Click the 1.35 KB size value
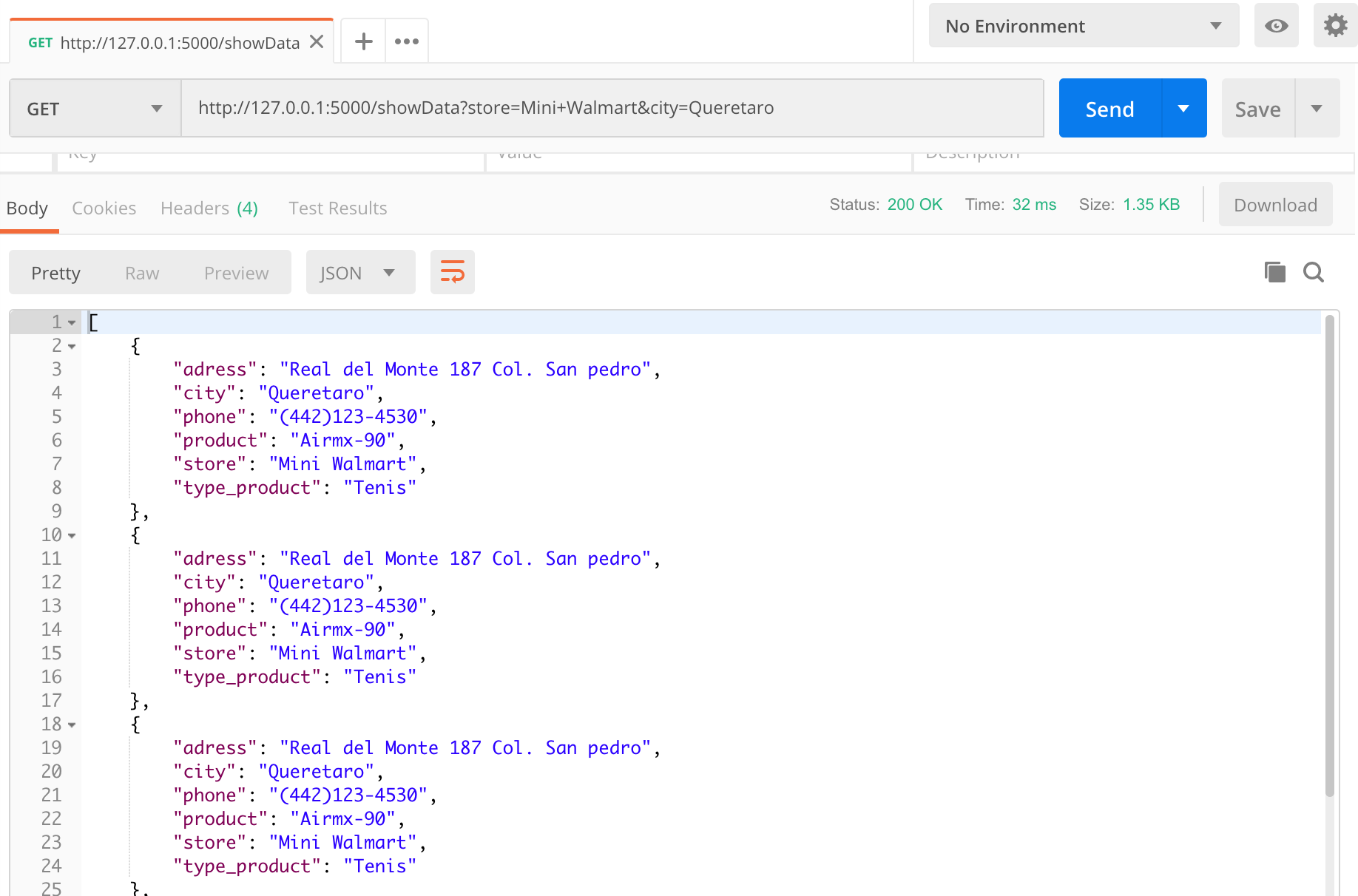The image size is (1358, 896). 1152,205
